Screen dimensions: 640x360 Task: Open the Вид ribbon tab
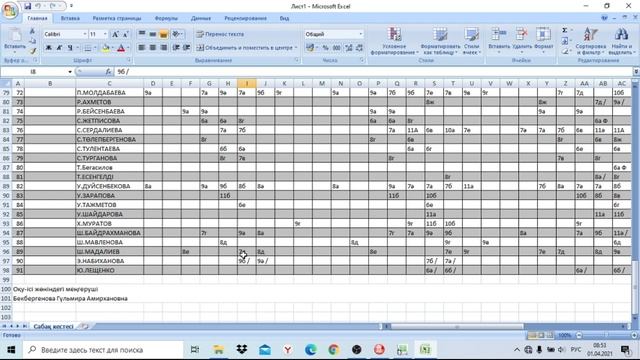[284, 18]
